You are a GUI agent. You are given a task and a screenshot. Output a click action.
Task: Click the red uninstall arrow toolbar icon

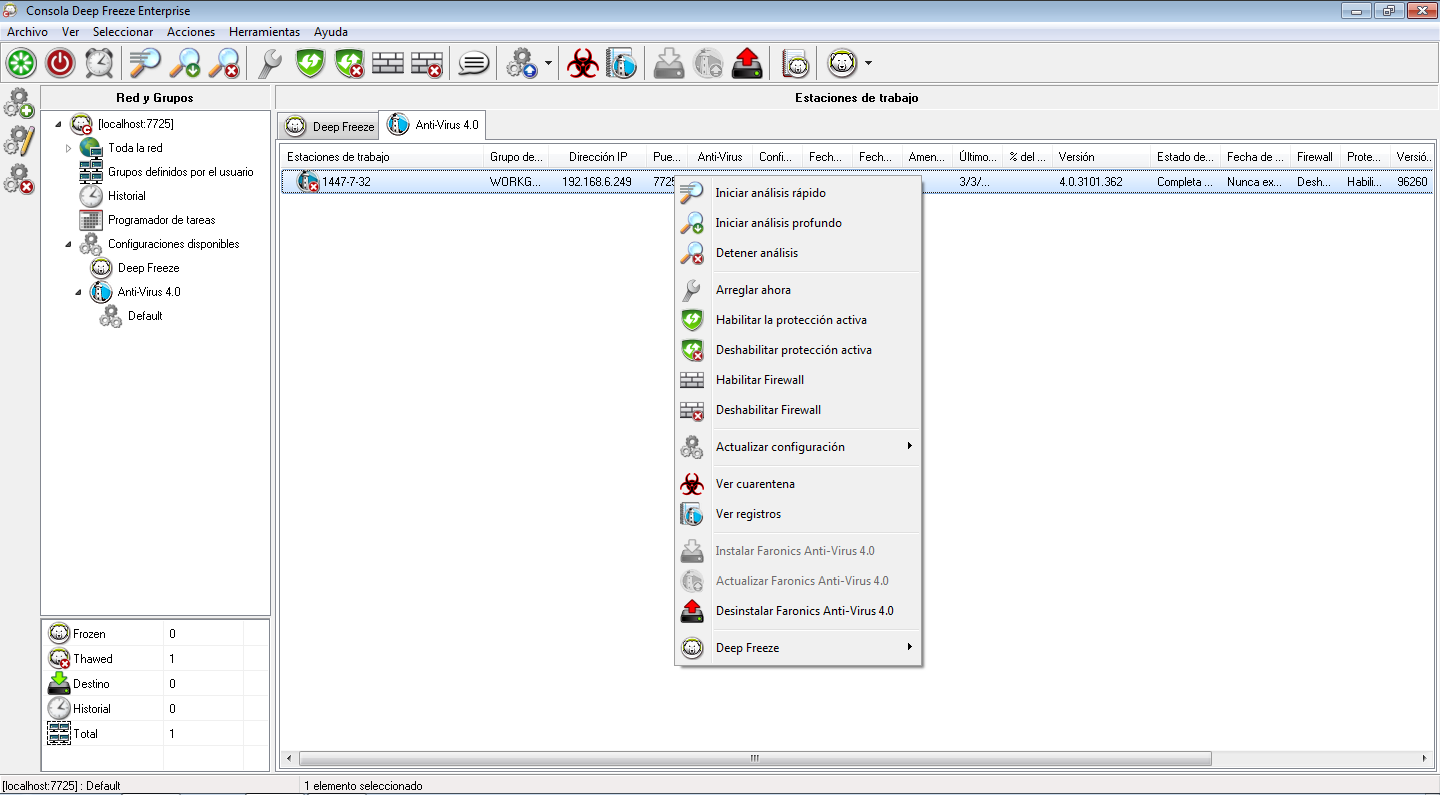pyautogui.click(x=747, y=64)
